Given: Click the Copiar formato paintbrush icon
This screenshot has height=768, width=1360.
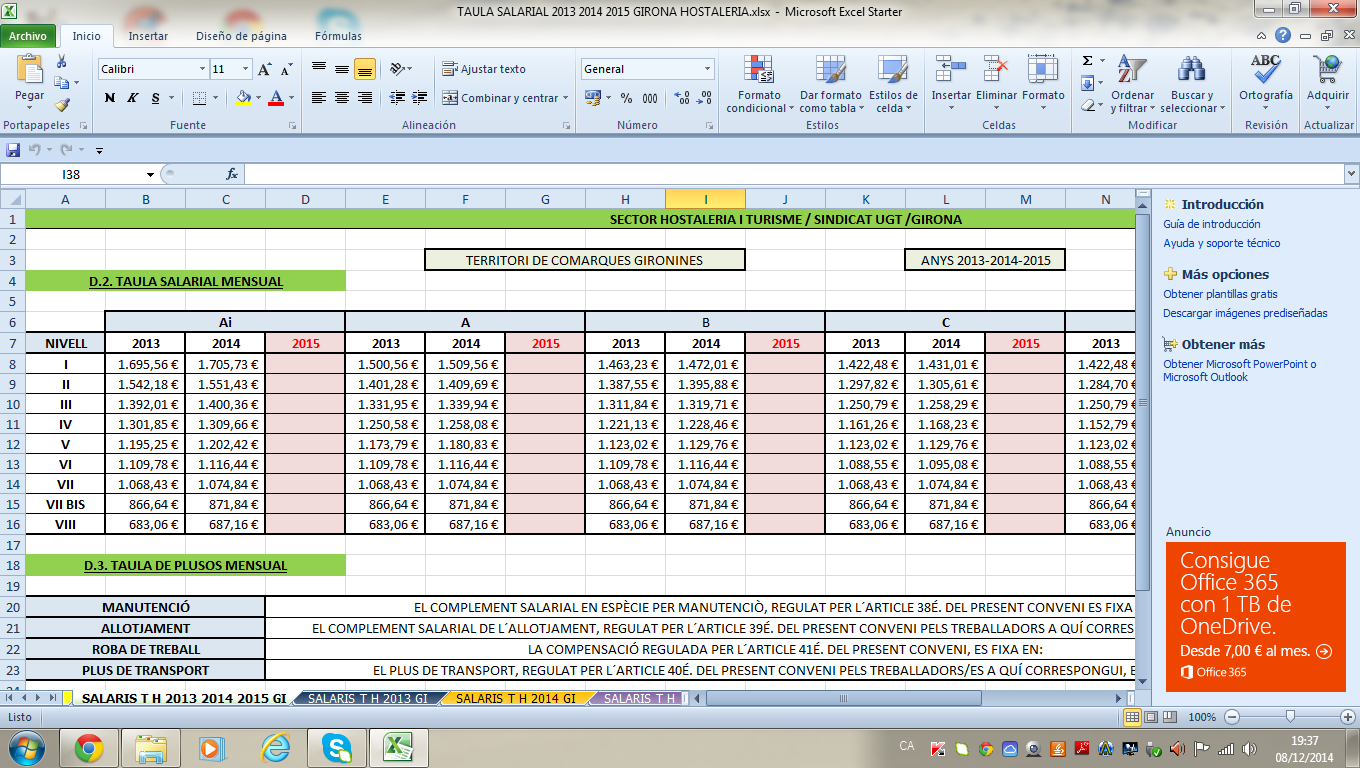Looking at the screenshot, I should pos(62,104).
